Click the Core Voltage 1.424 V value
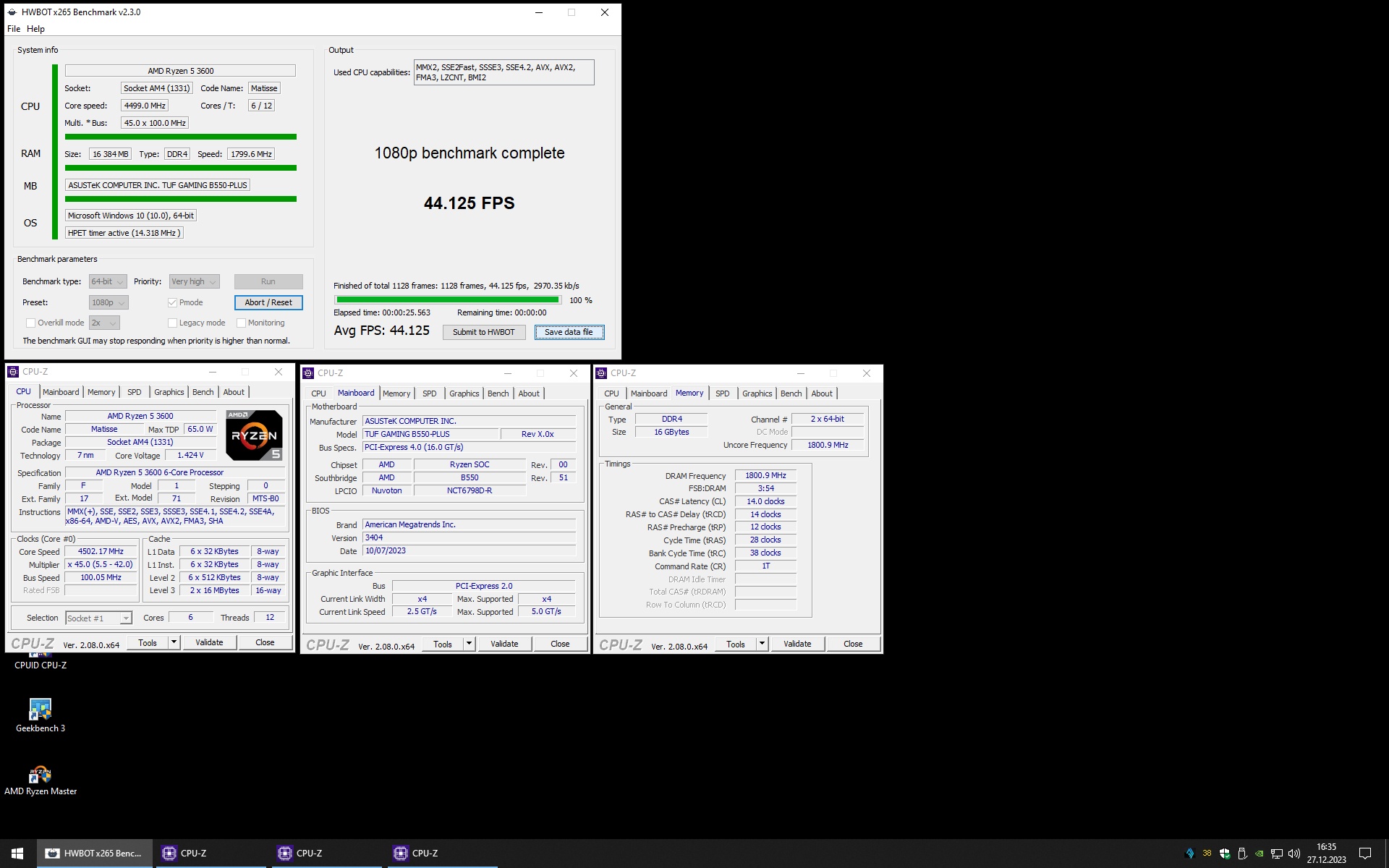The image size is (1389, 868). tap(190, 455)
